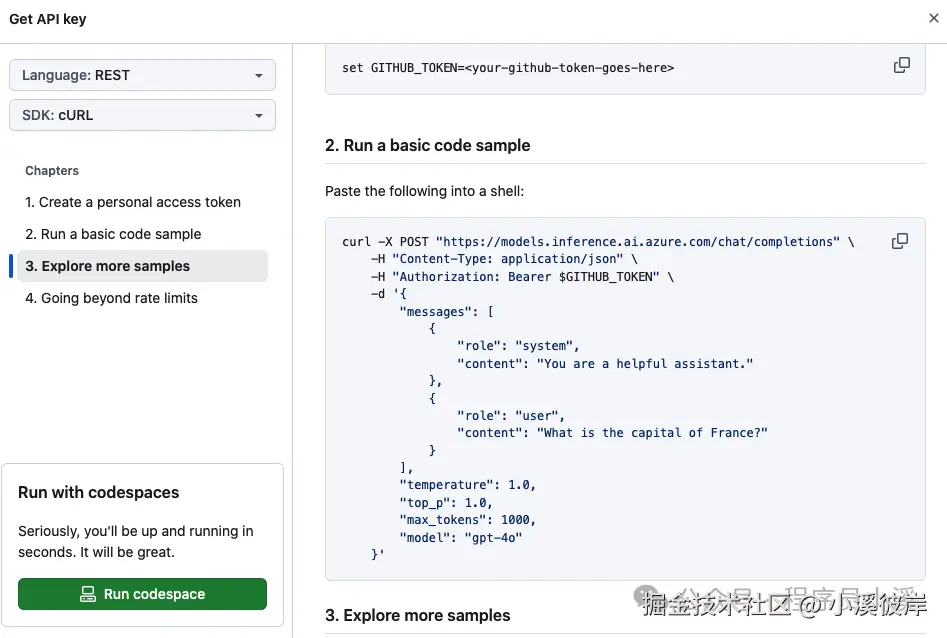Select Explore more samples chapter
The image size is (947, 638).
pos(107,266)
